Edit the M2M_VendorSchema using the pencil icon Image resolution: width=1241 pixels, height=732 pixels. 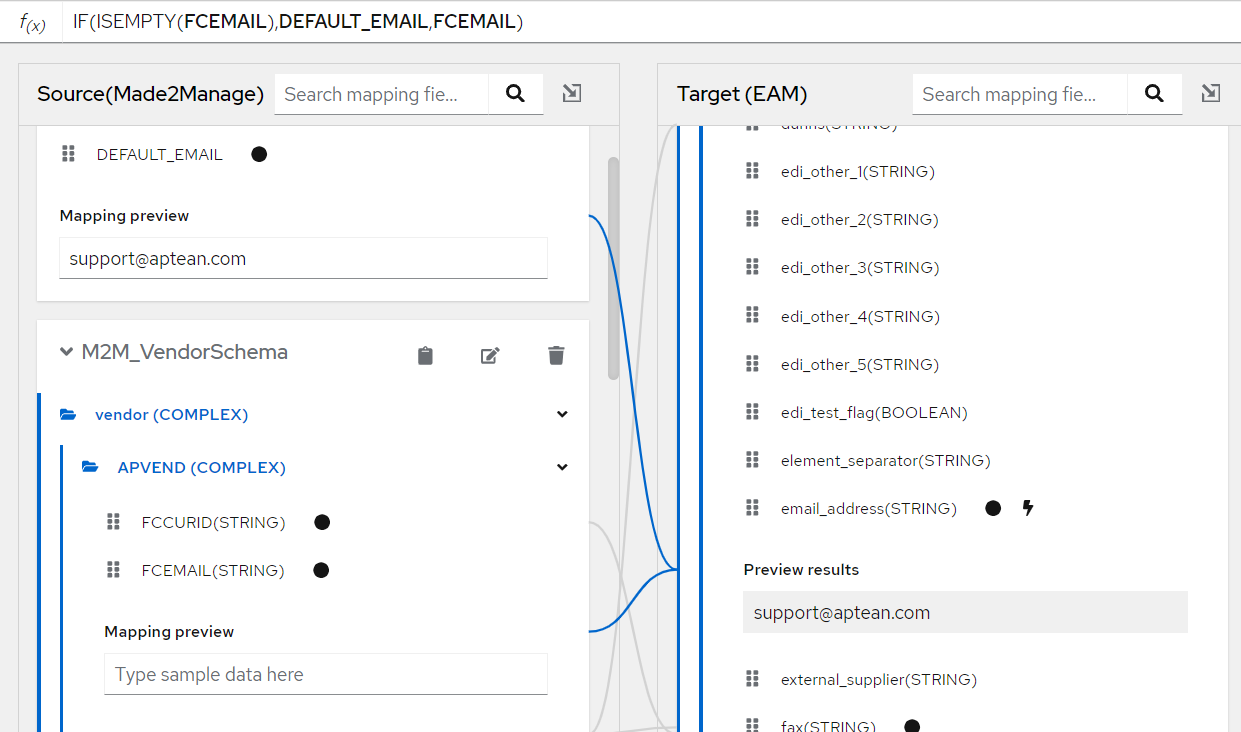[x=490, y=355]
